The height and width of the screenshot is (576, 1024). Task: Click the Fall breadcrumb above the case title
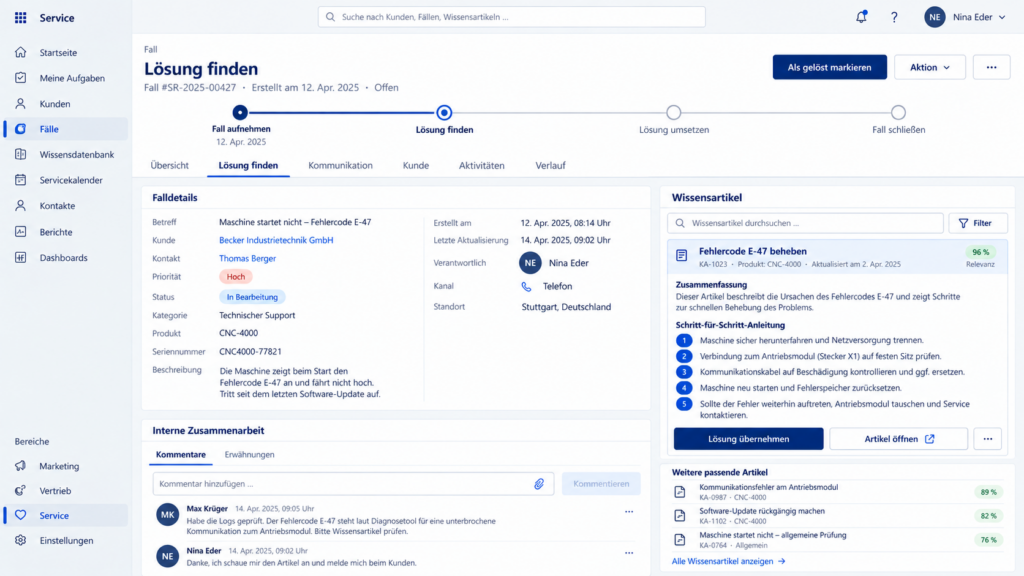[151, 49]
